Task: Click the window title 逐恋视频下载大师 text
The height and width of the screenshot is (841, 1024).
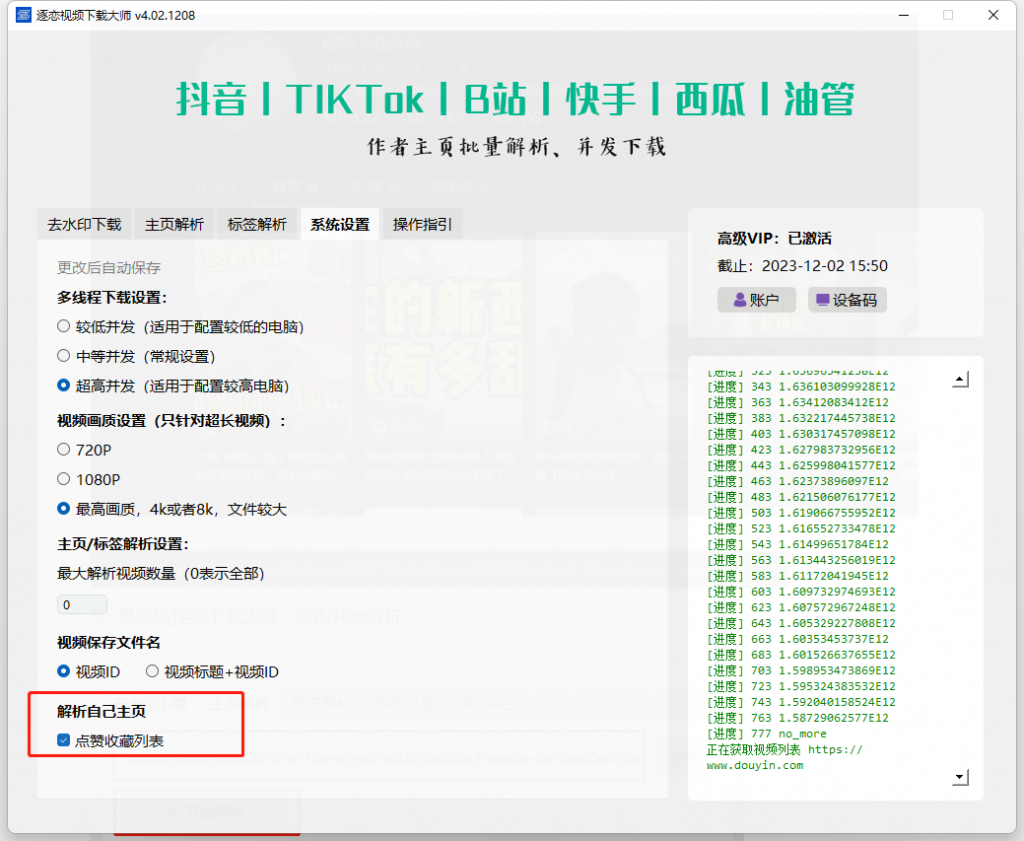Action: pyautogui.click(x=116, y=15)
